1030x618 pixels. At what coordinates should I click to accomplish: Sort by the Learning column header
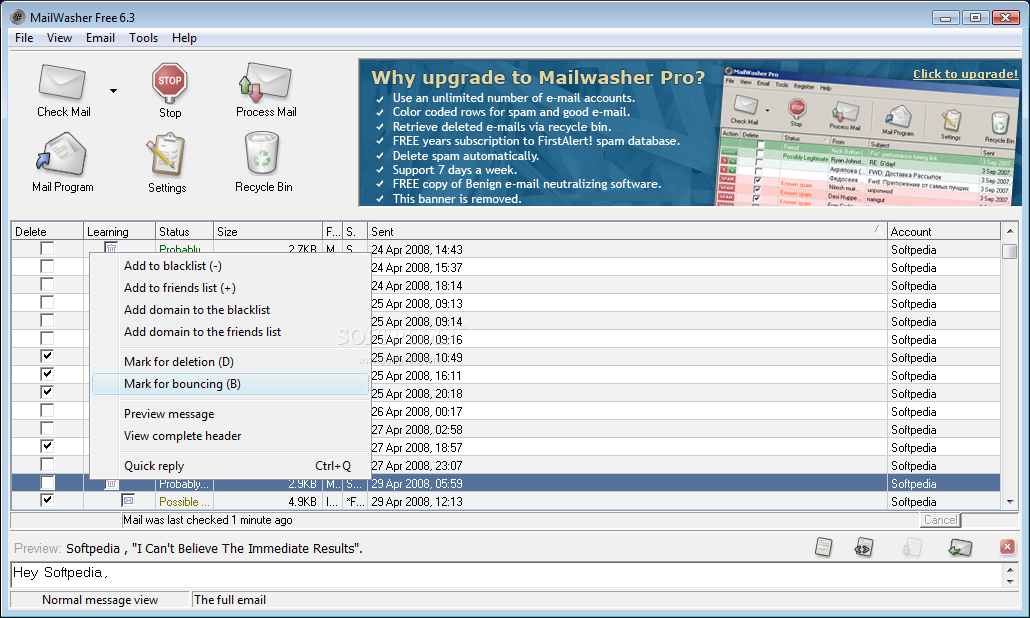coord(119,231)
